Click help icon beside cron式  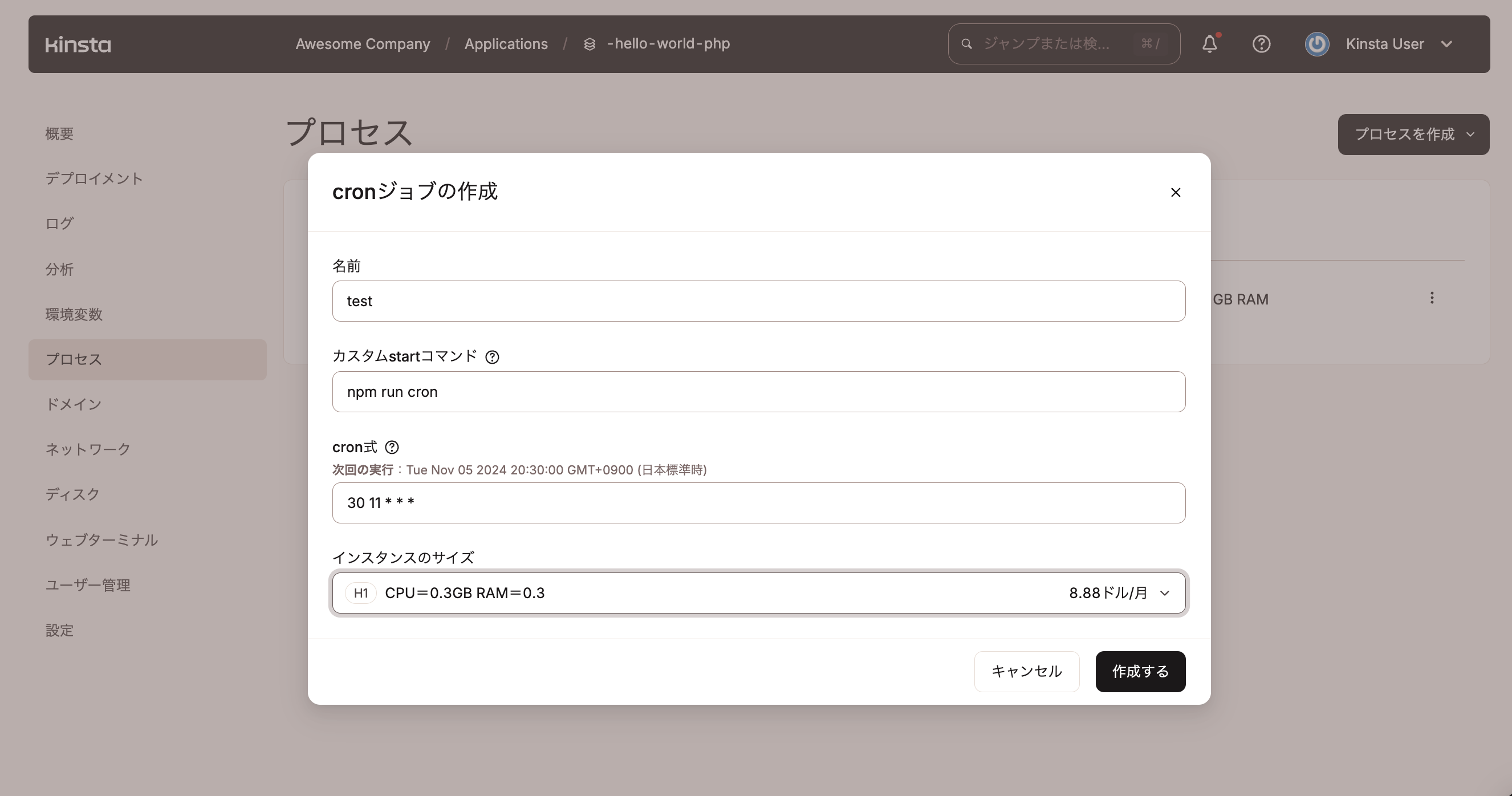[x=392, y=446]
